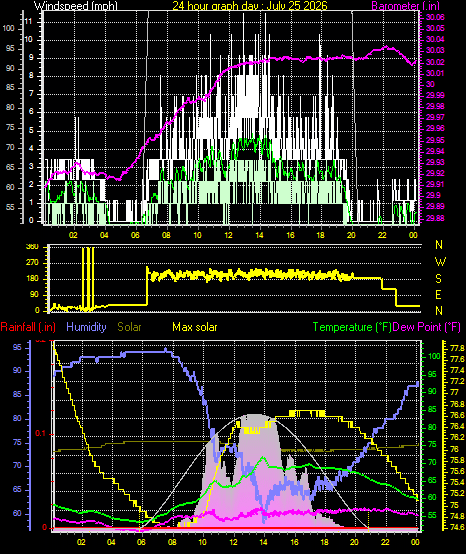
Task: Click the 18 hour marker on bottom graph
Action: pyautogui.click(x=324, y=542)
